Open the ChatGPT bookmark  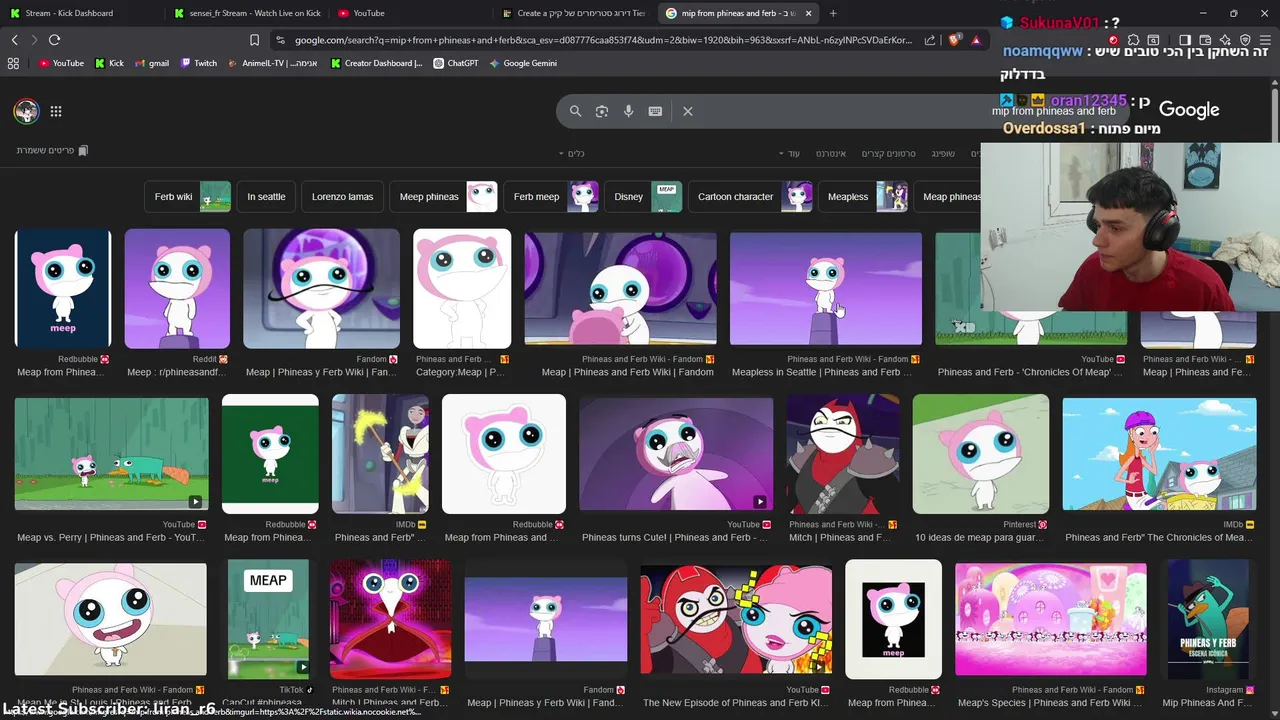(x=456, y=63)
